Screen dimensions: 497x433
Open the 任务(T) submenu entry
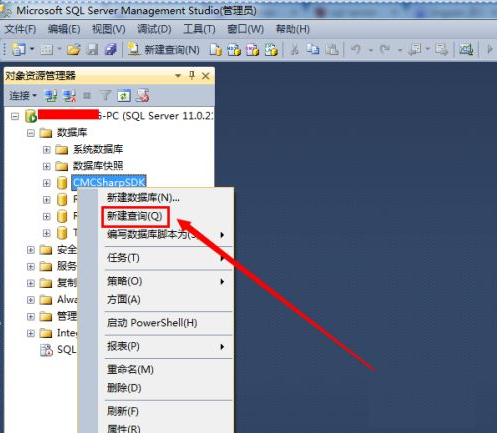[123, 258]
